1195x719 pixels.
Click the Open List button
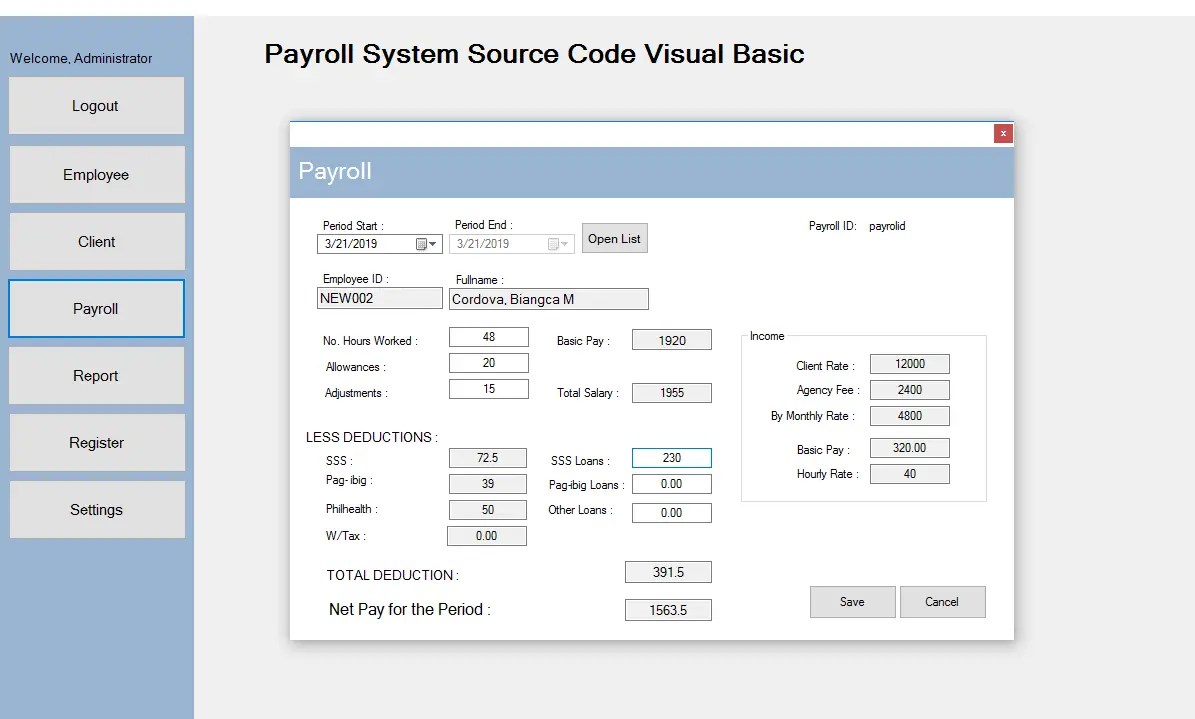click(x=614, y=237)
